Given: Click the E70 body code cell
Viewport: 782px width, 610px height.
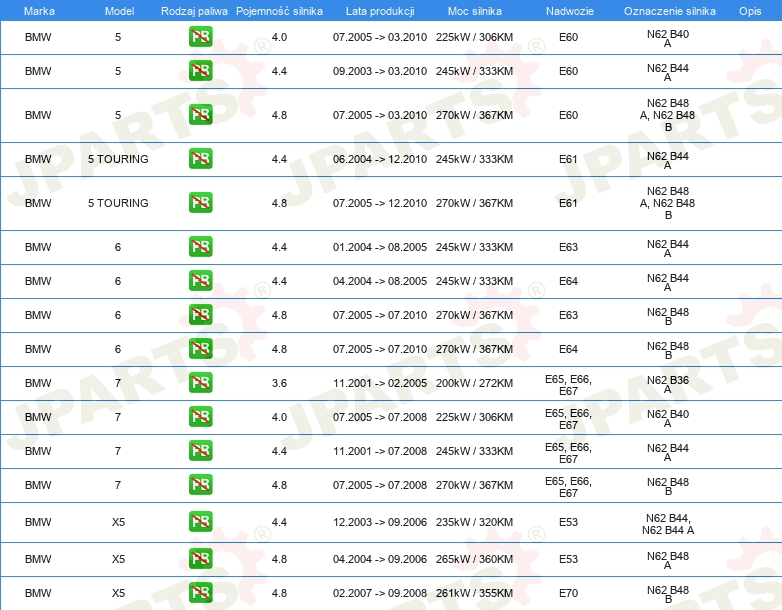Looking at the screenshot, I should [x=568, y=593].
